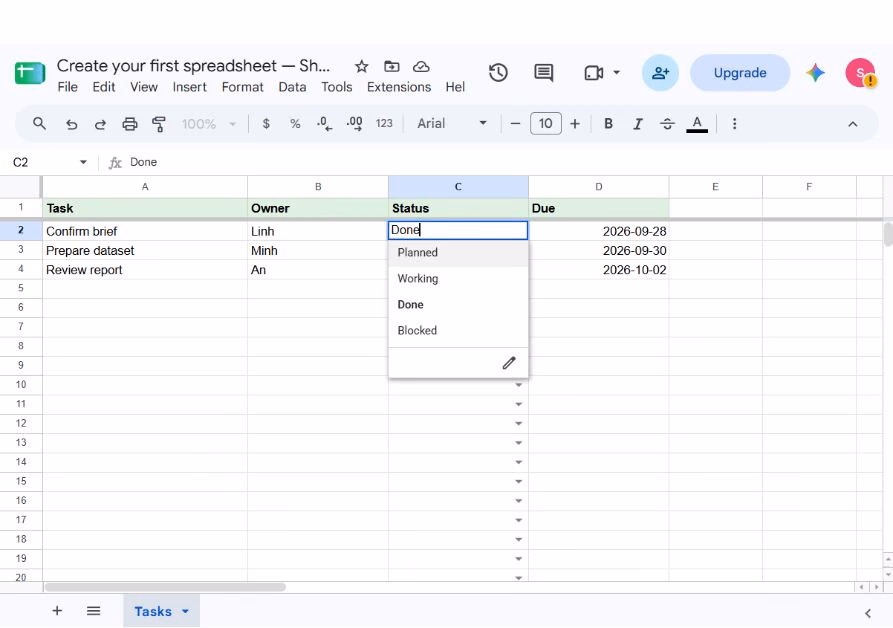Open the comments panel icon
Viewport: 893px width, 628px height.
point(543,73)
